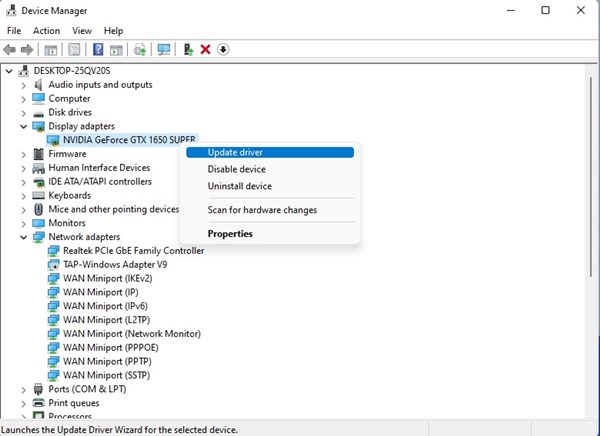Select WAN Miniport (L2TP)
This screenshot has height=436, width=600.
106,320
